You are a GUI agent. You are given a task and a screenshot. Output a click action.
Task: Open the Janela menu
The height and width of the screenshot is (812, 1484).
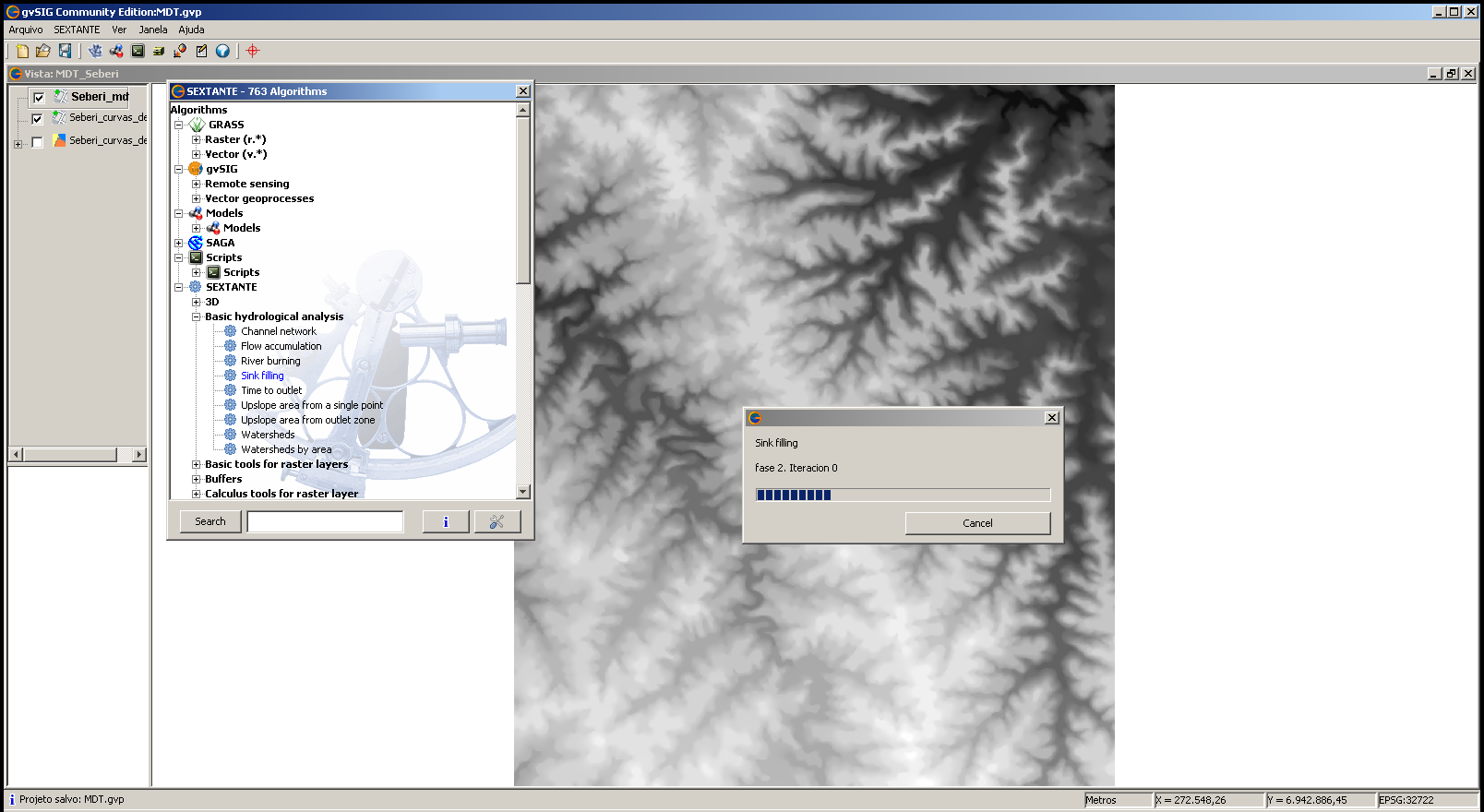click(x=153, y=30)
